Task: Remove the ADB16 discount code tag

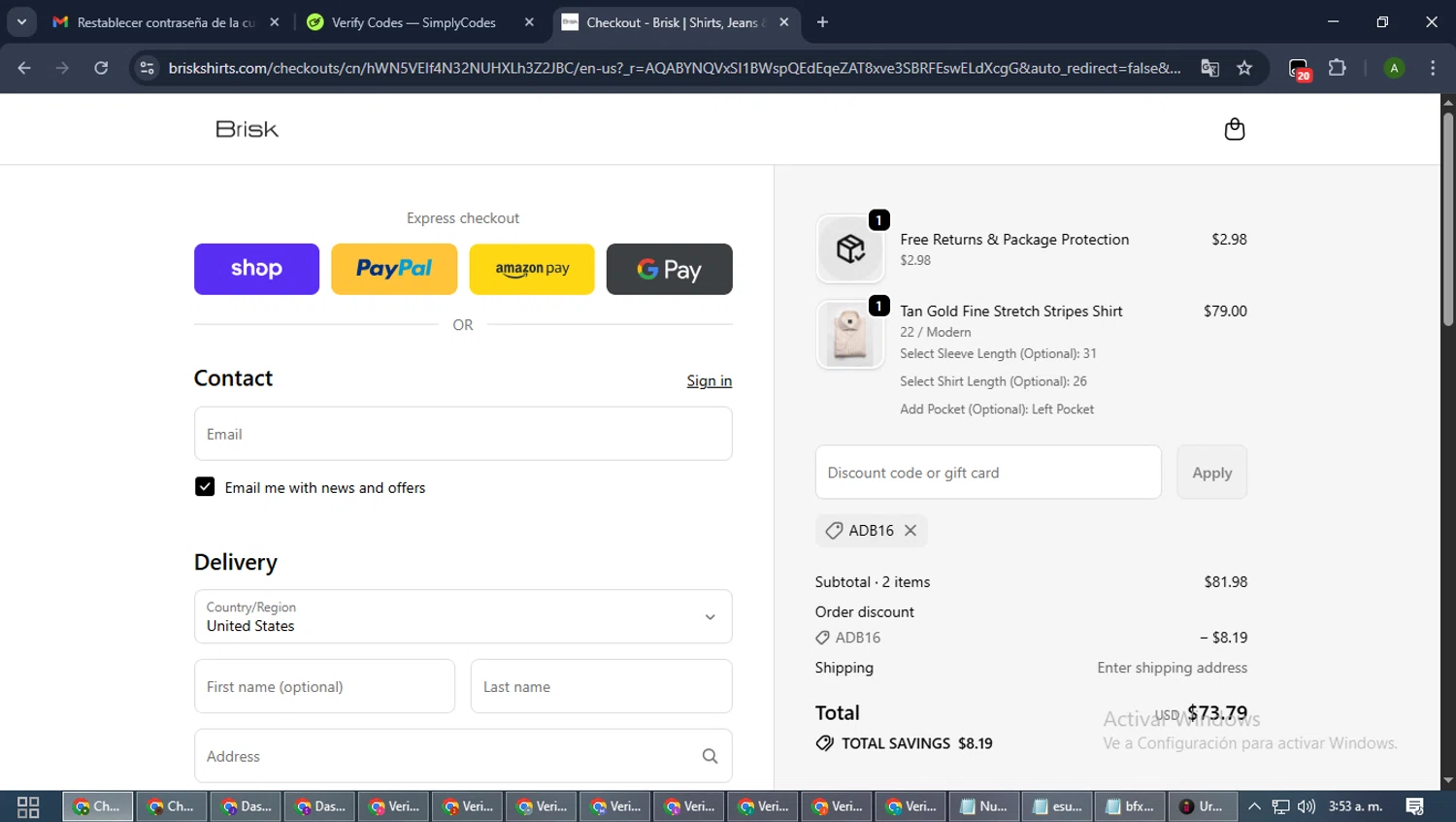Action: (910, 530)
